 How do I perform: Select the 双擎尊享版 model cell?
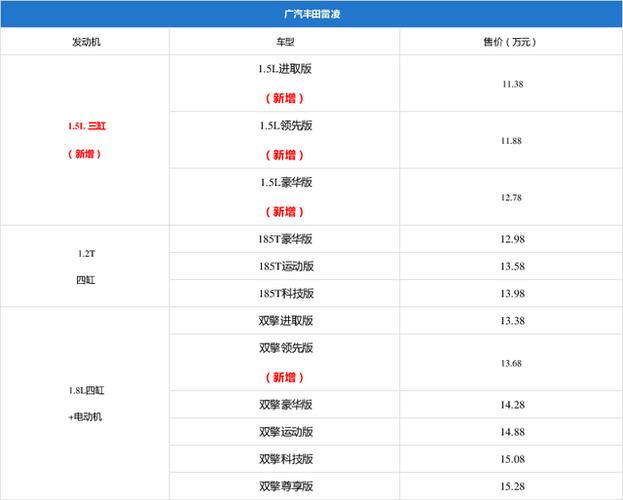pyautogui.click(x=286, y=486)
